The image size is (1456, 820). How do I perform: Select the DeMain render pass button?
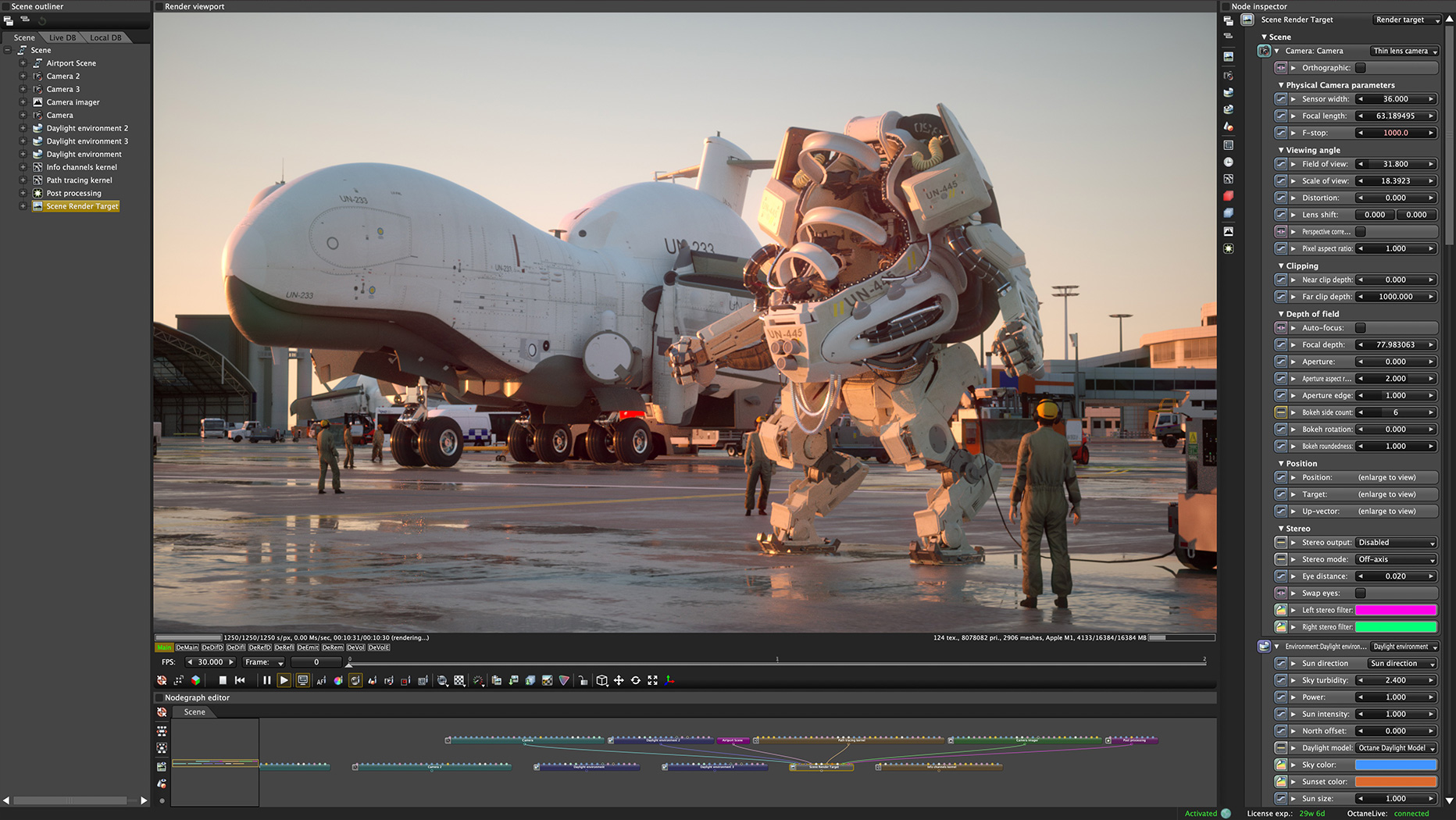click(x=187, y=647)
